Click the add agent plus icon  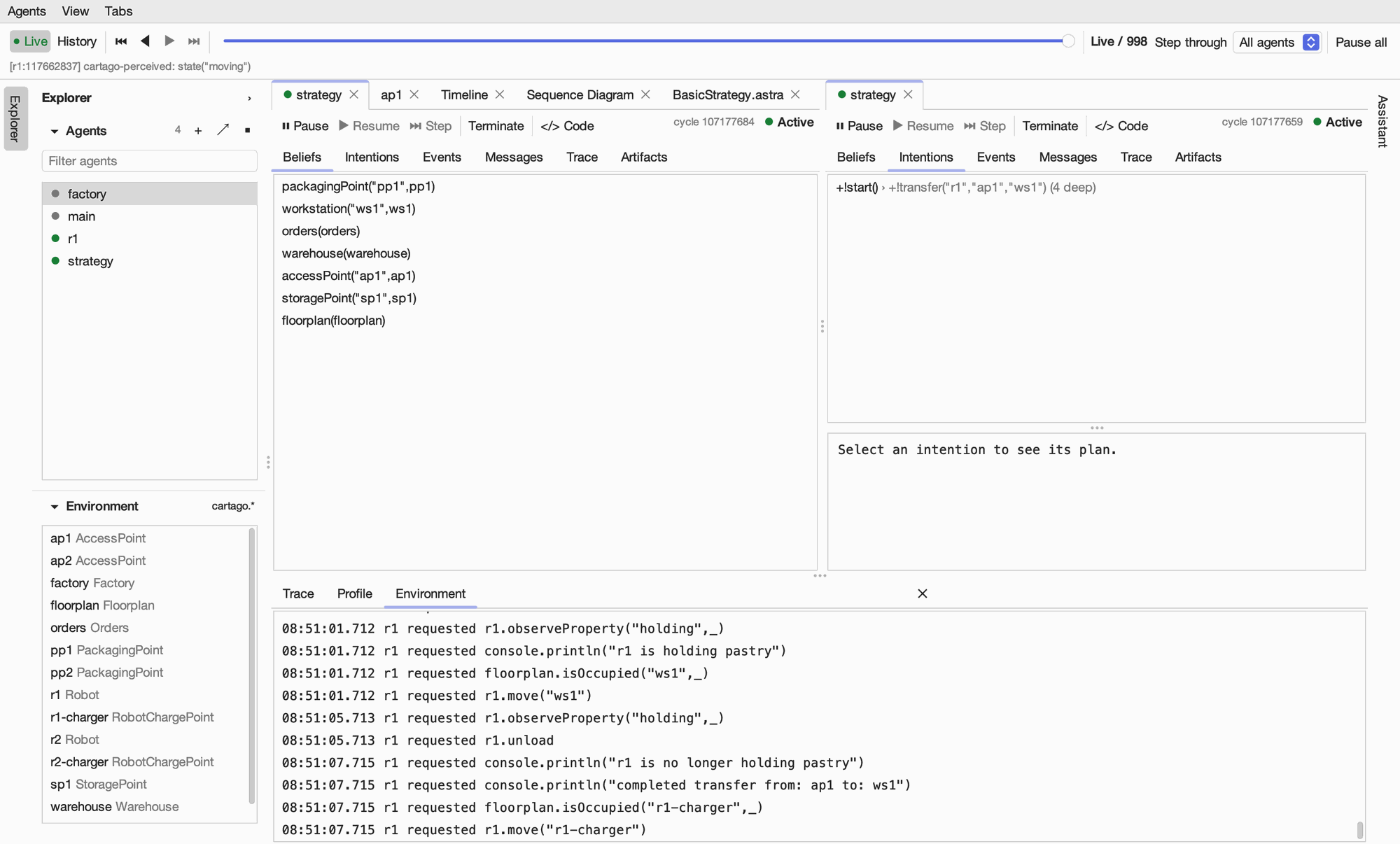click(198, 131)
